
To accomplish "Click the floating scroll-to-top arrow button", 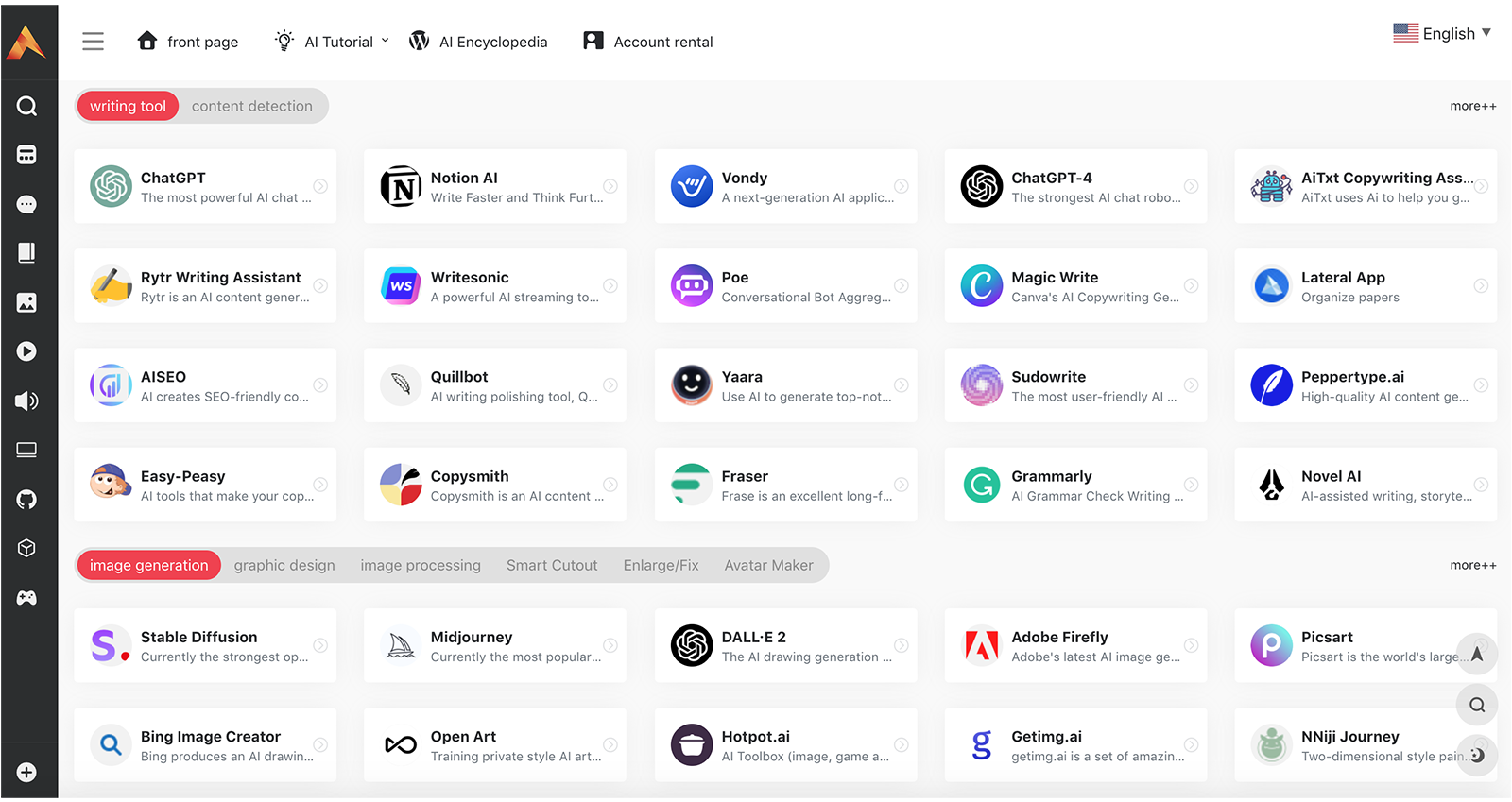I will click(1477, 654).
